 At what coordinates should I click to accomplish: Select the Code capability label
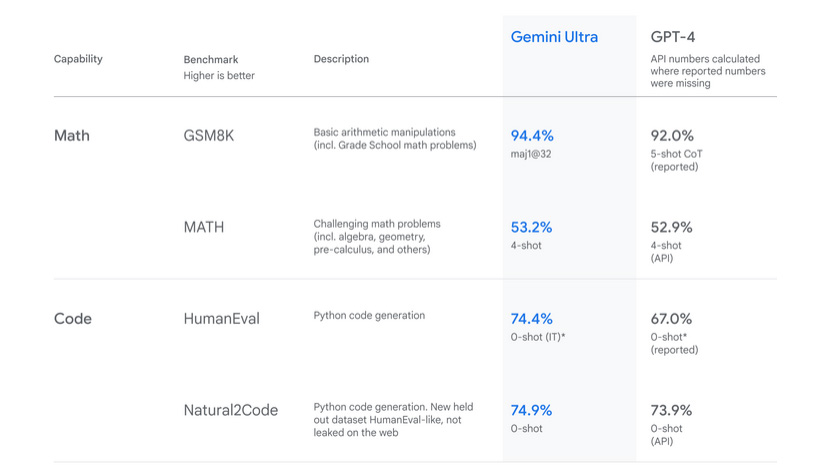click(x=73, y=319)
